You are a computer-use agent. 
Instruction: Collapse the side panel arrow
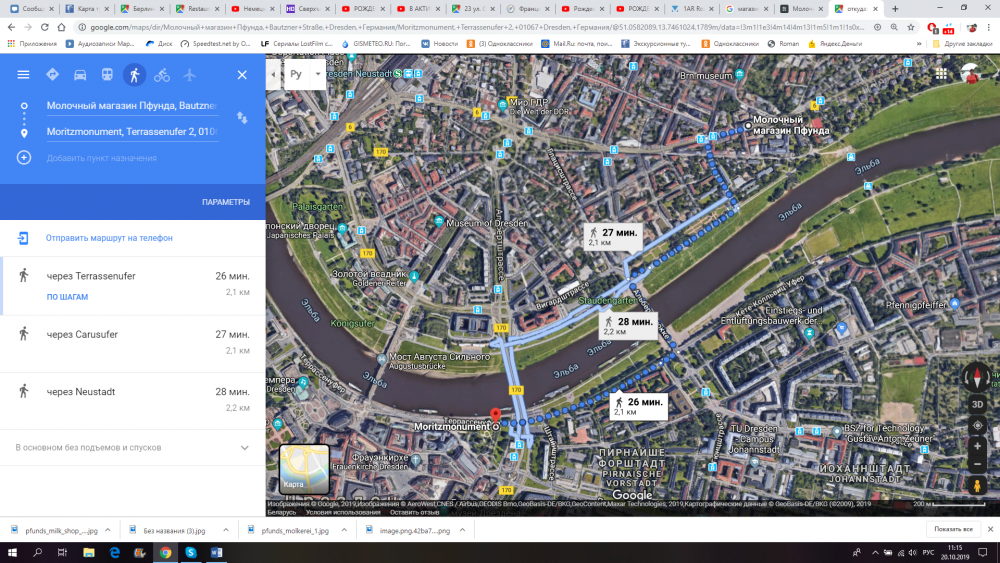(x=272, y=74)
